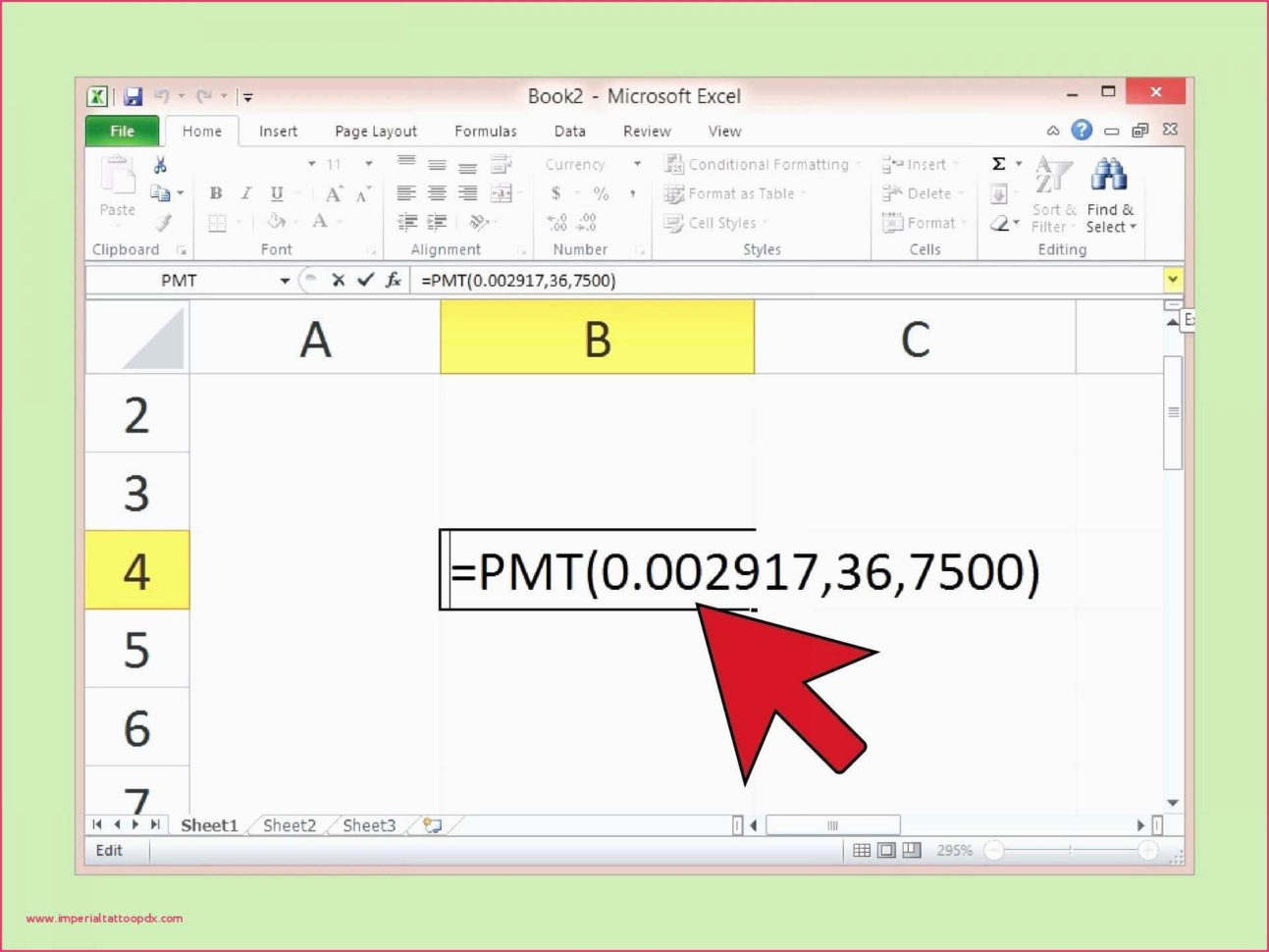The height and width of the screenshot is (952, 1269).
Task: Switch to the Insert ribbon tab
Action: pyautogui.click(x=279, y=131)
